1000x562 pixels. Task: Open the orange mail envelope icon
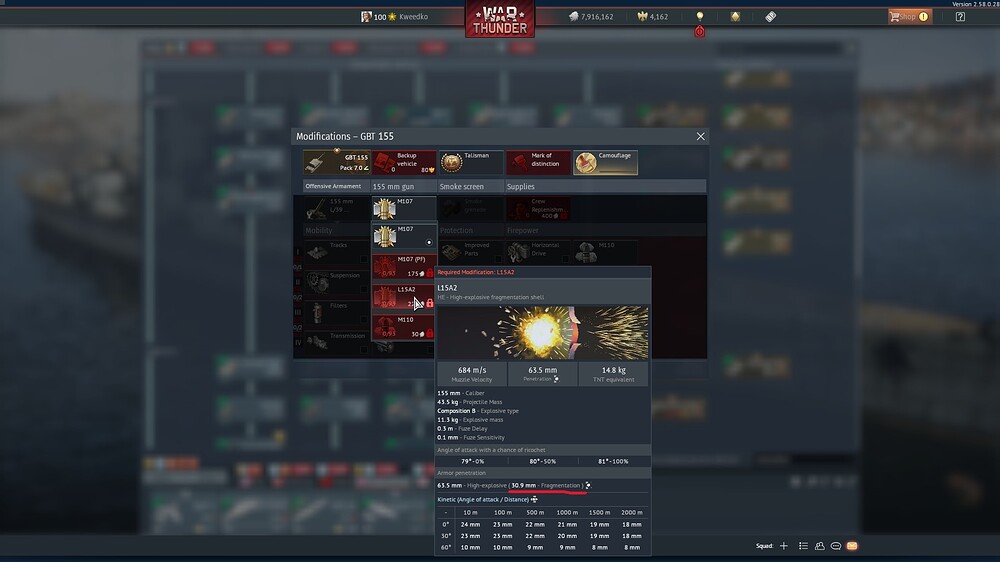click(x=852, y=546)
